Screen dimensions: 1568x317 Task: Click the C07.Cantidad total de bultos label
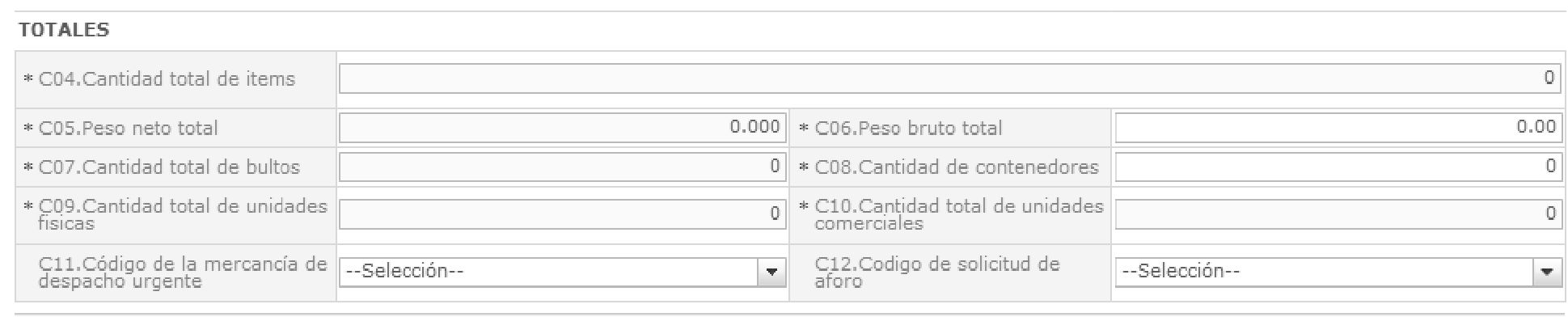pyautogui.click(x=169, y=167)
